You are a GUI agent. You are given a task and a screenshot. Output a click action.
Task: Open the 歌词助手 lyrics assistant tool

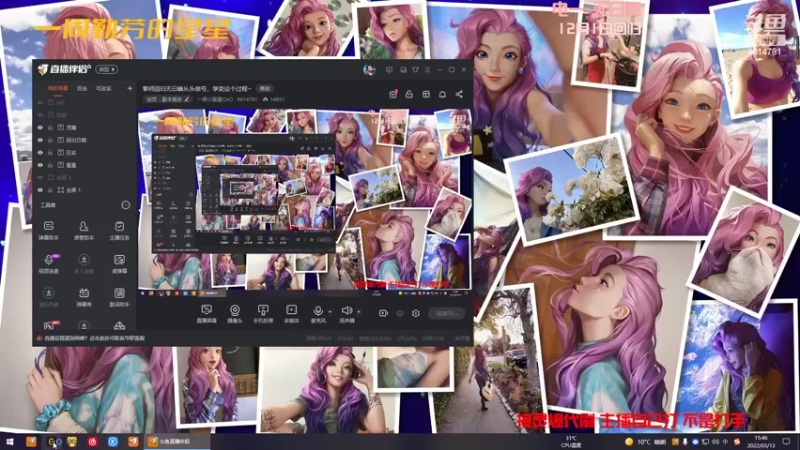point(119,297)
